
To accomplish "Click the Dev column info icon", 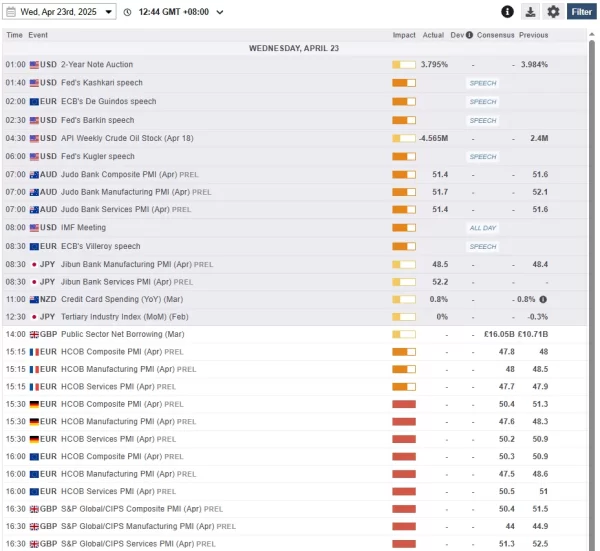I will pos(470,35).
